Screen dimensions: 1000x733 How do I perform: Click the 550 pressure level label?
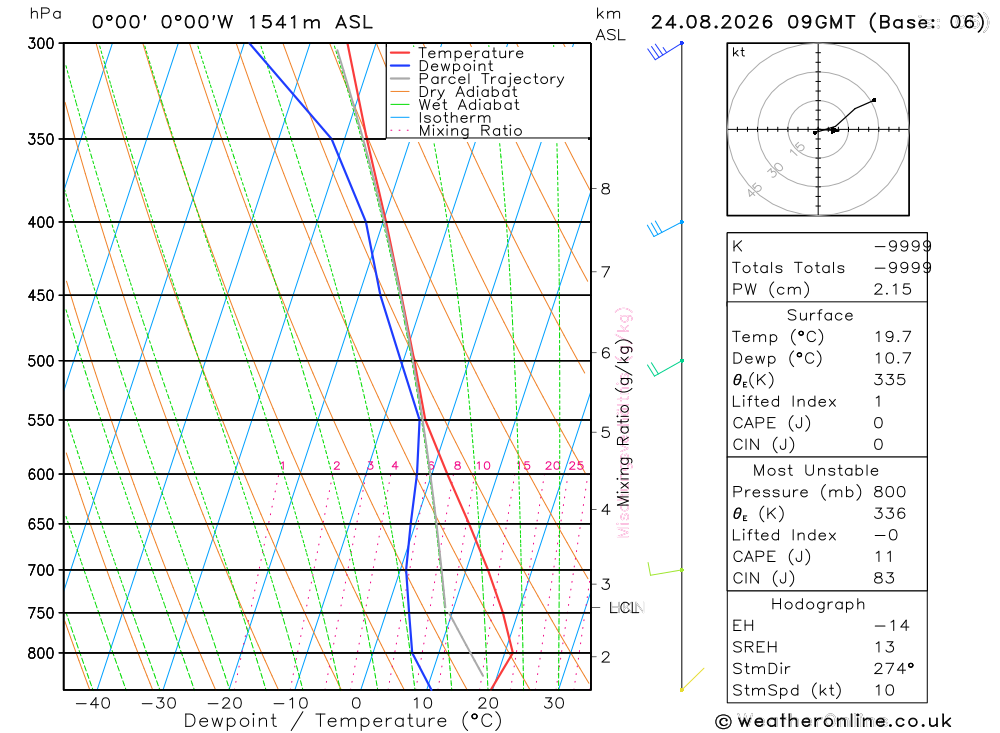pos(41,420)
